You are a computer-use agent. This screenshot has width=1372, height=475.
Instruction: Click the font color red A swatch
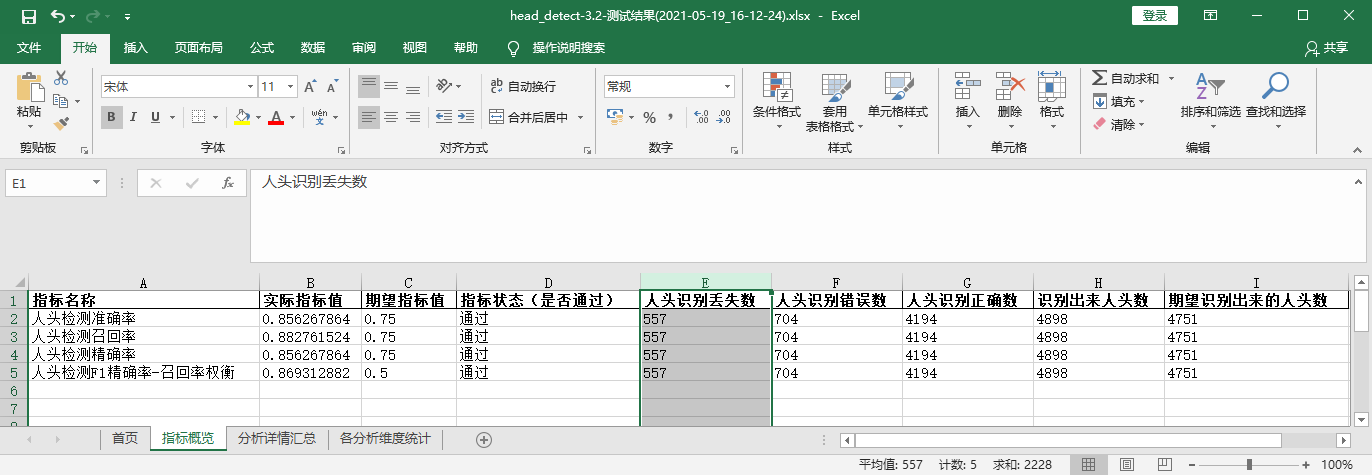(276, 117)
